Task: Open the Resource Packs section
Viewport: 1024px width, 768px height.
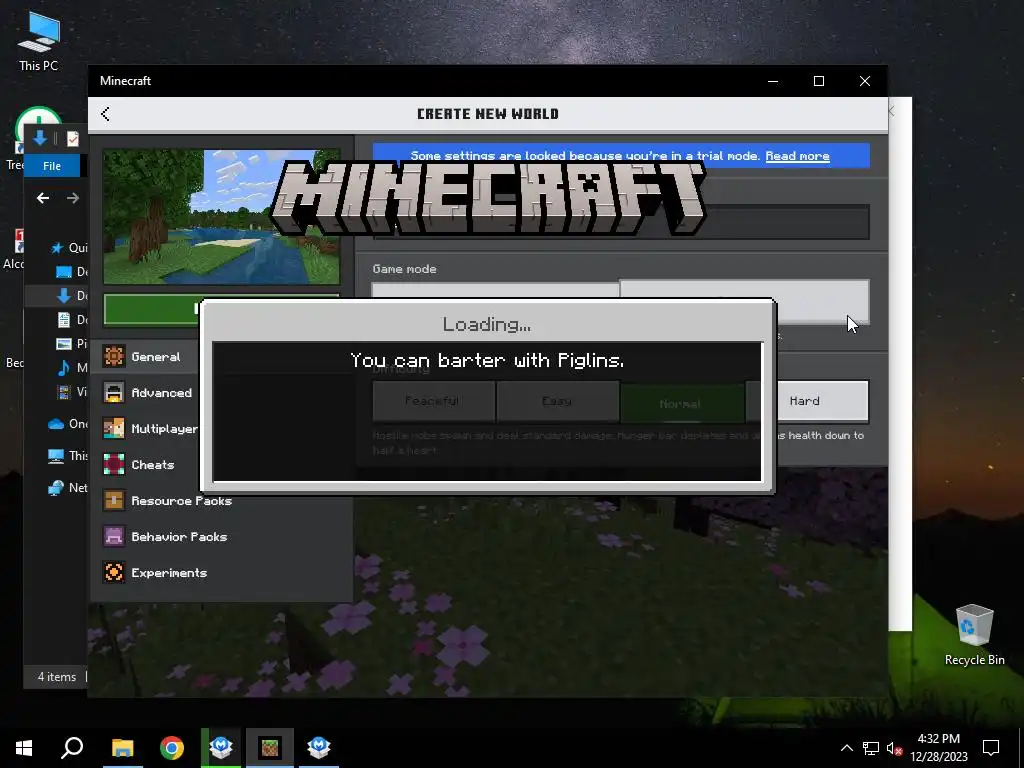Action: (222, 500)
